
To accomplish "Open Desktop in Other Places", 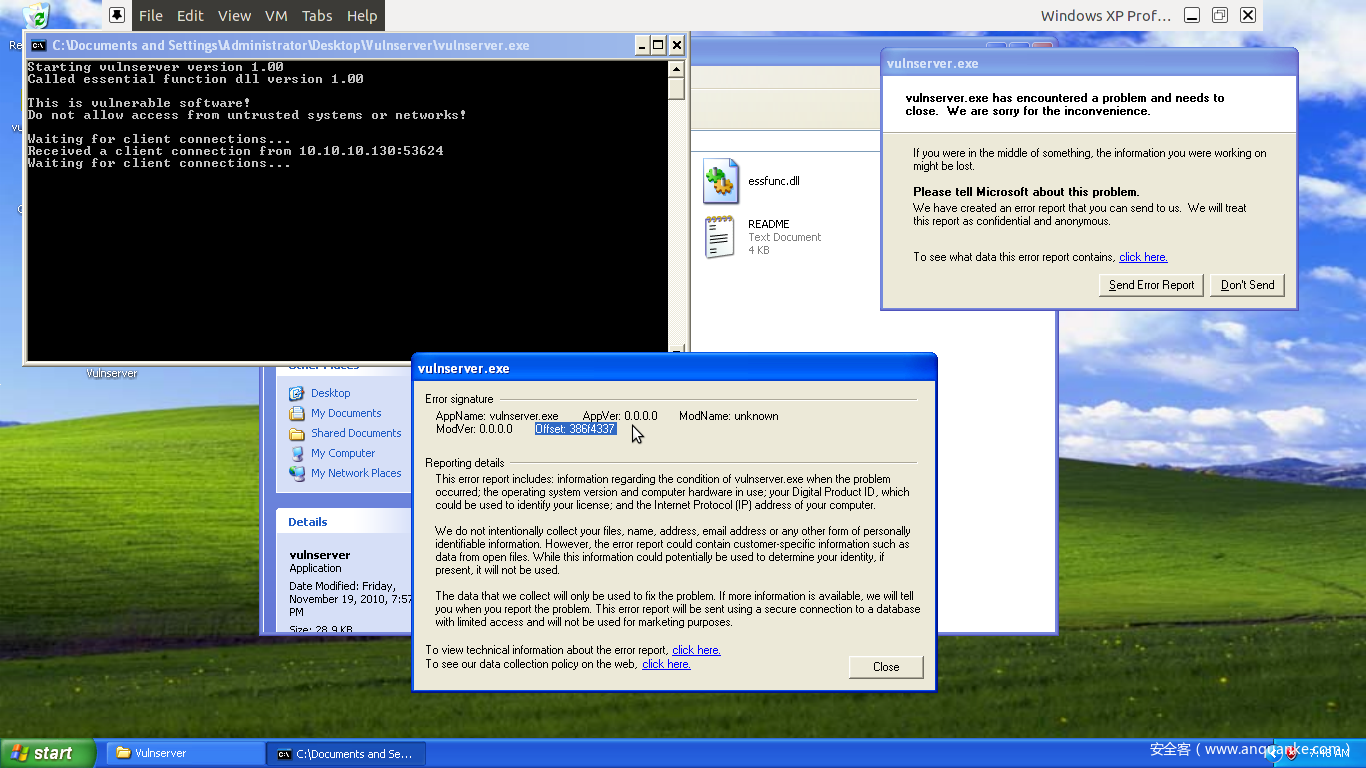I will pyautogui.click(x=330, y=393).
